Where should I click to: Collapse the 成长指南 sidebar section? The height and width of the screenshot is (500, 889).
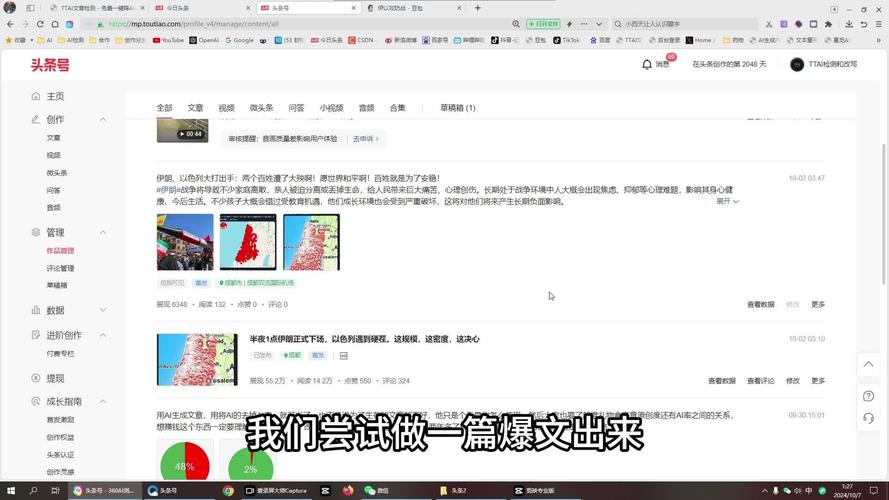pos(103,401)
